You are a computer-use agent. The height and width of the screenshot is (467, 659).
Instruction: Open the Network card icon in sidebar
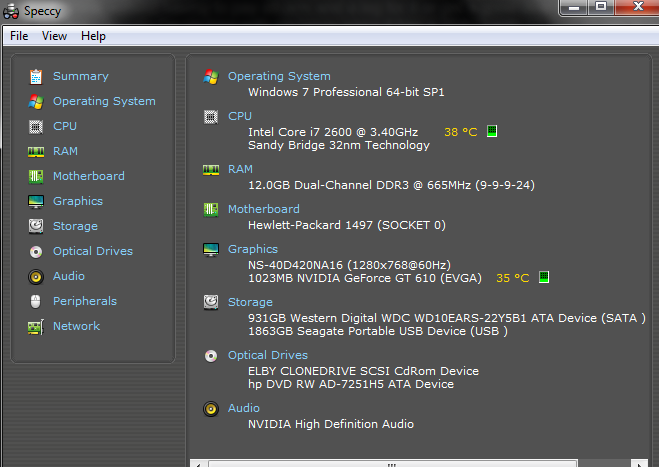click(36, 327)
